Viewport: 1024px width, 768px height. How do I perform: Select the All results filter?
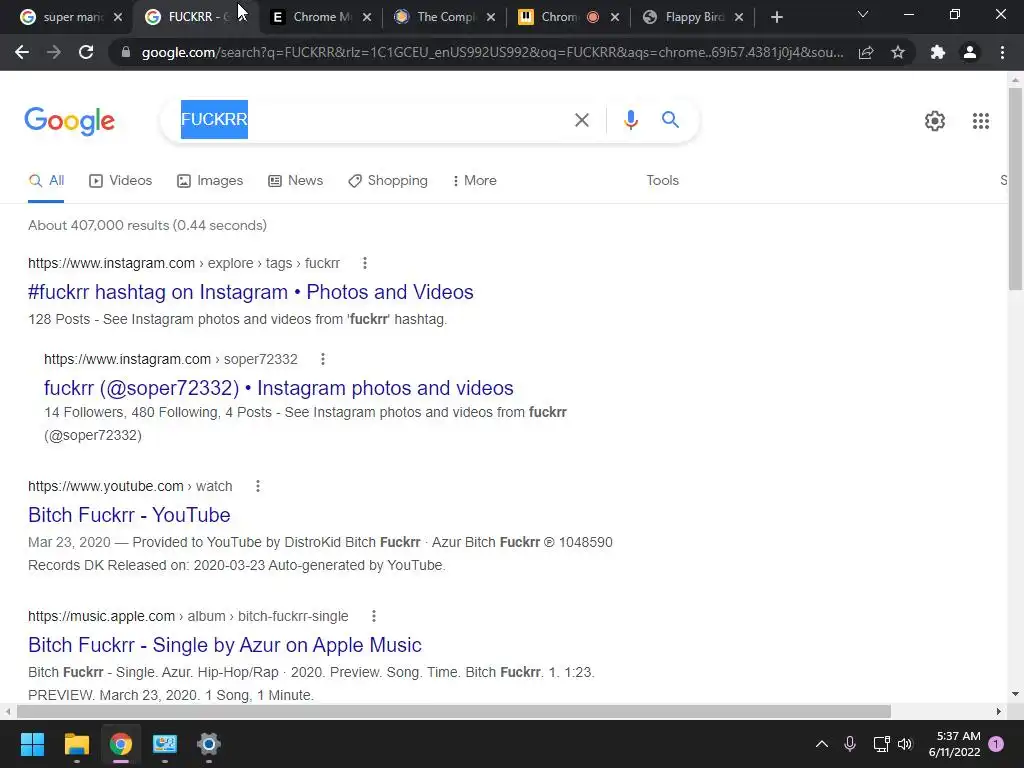point(46,180)
